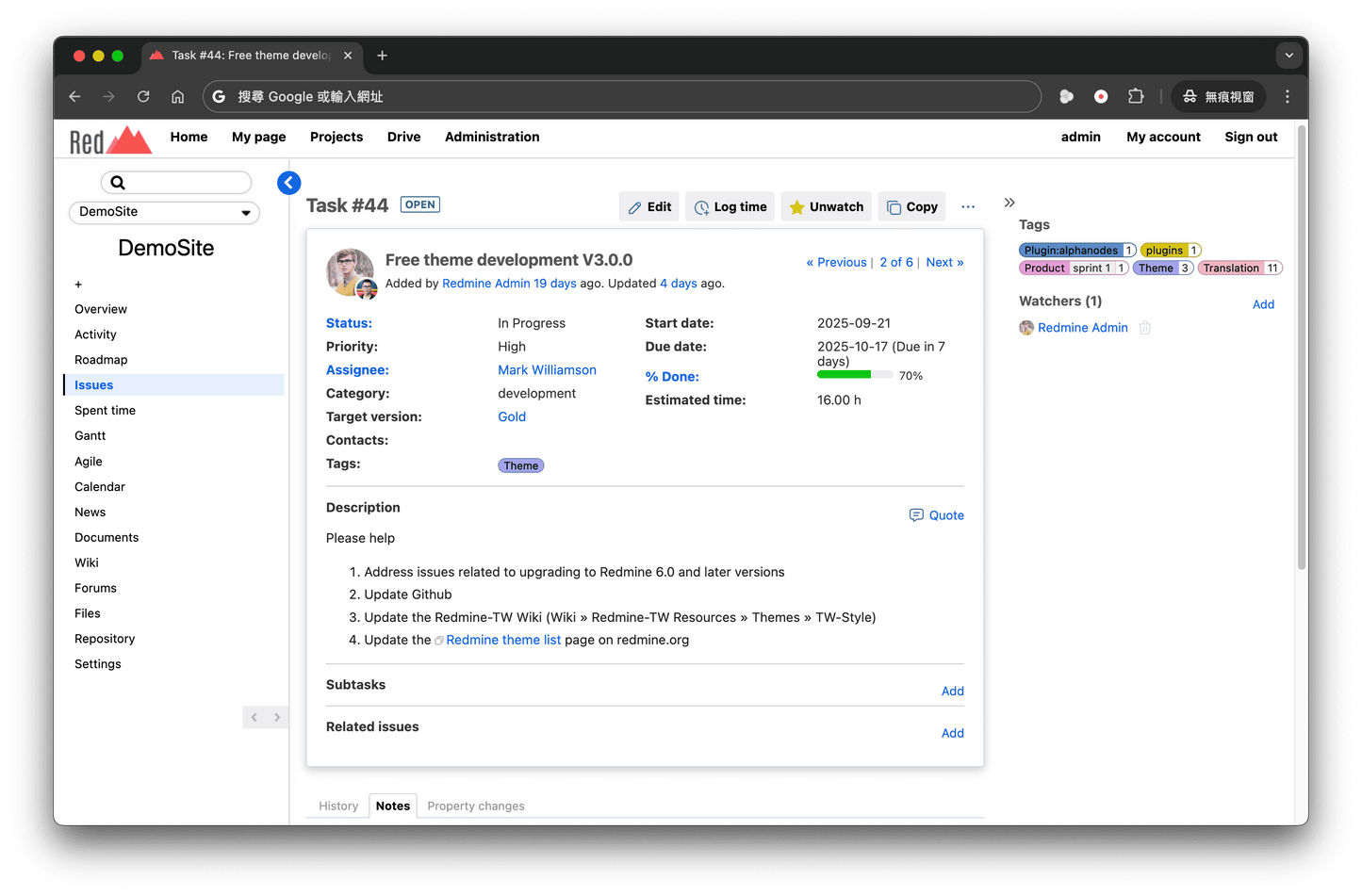The width and height of the screenshot is (1362, 896).
Task: Click the 70% done progress bar
Action: coord(854,374)
